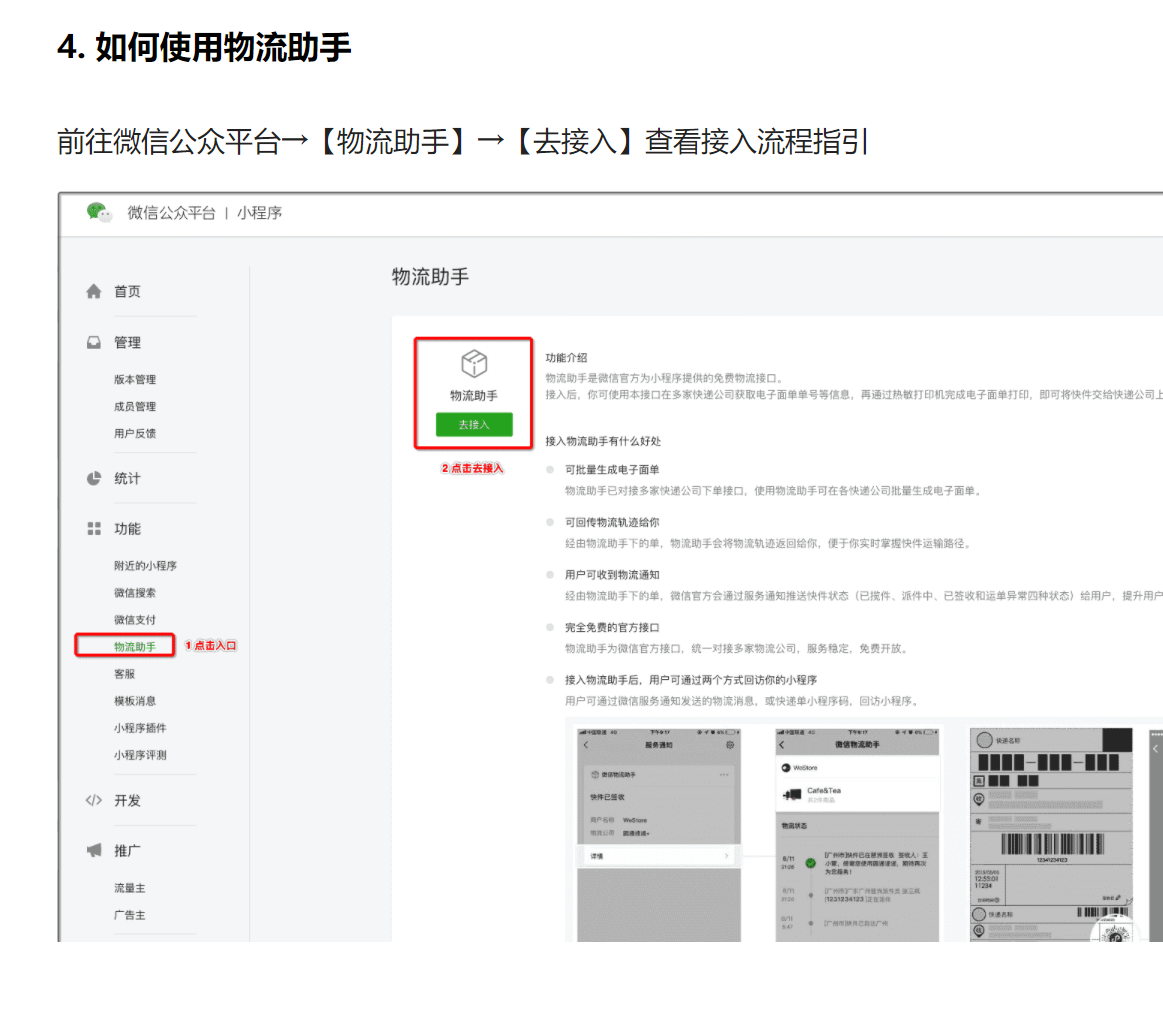
Task: Select 客服 in the sidebar
Action: point(125,674)
